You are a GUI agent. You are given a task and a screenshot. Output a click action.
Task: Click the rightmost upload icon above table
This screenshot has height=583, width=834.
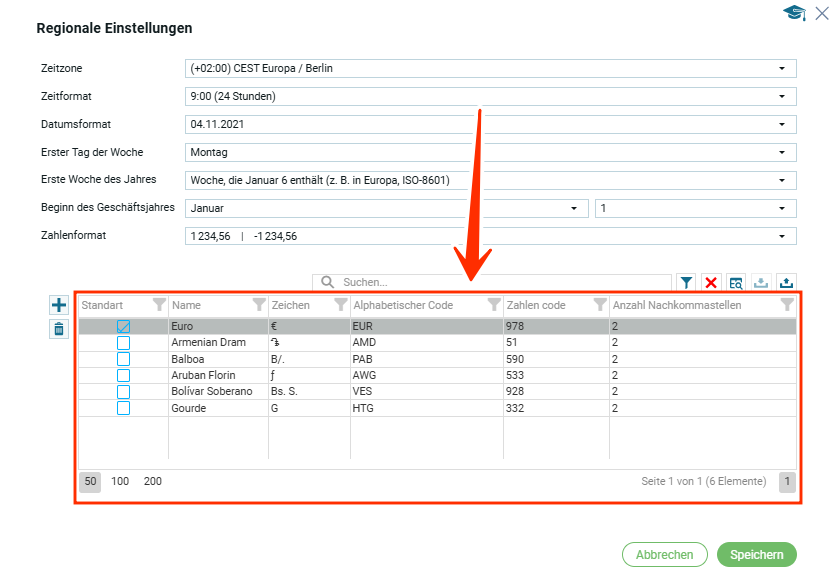pos(786,283)
